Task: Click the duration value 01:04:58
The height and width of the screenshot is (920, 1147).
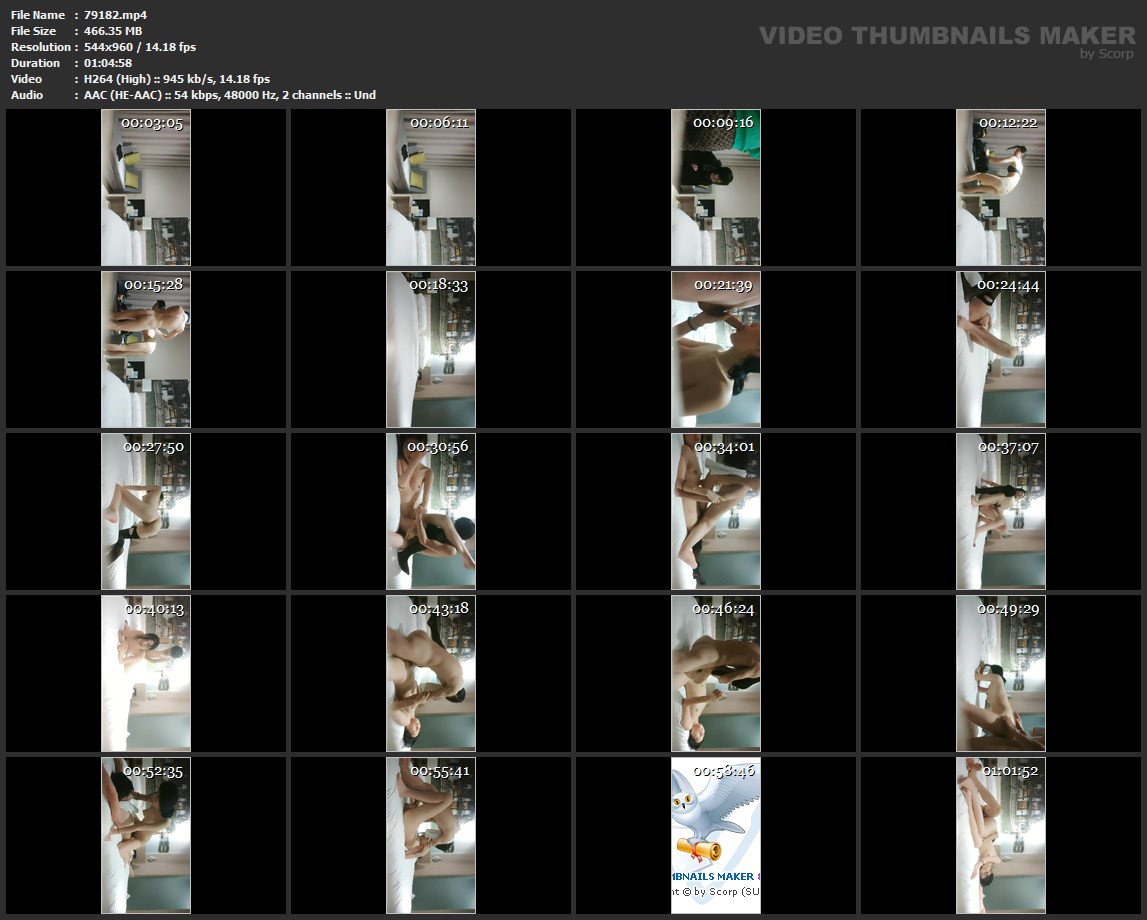Action: tap(108, 63)
